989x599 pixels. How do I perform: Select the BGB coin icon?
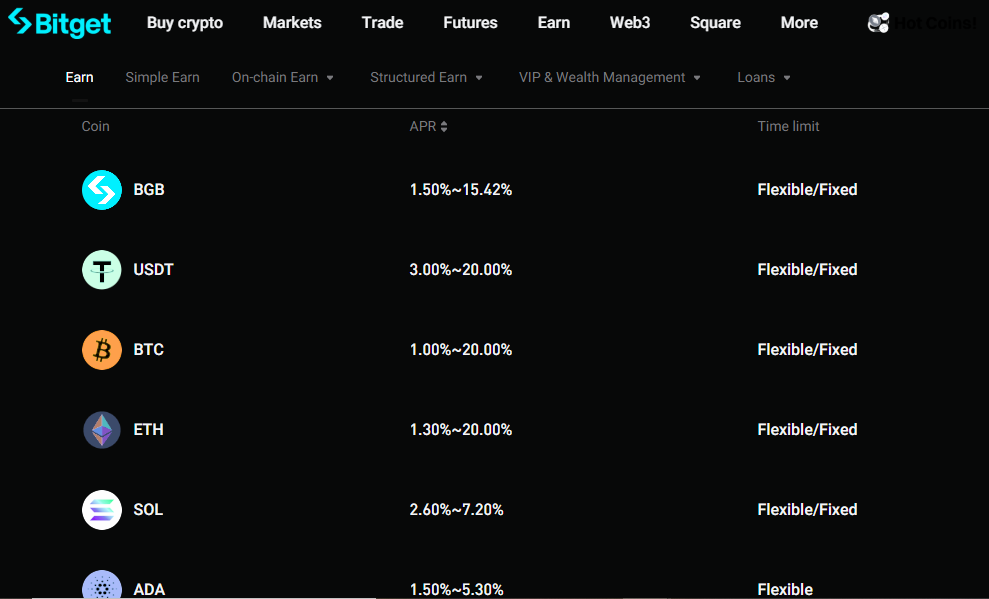tap(101, 189)
